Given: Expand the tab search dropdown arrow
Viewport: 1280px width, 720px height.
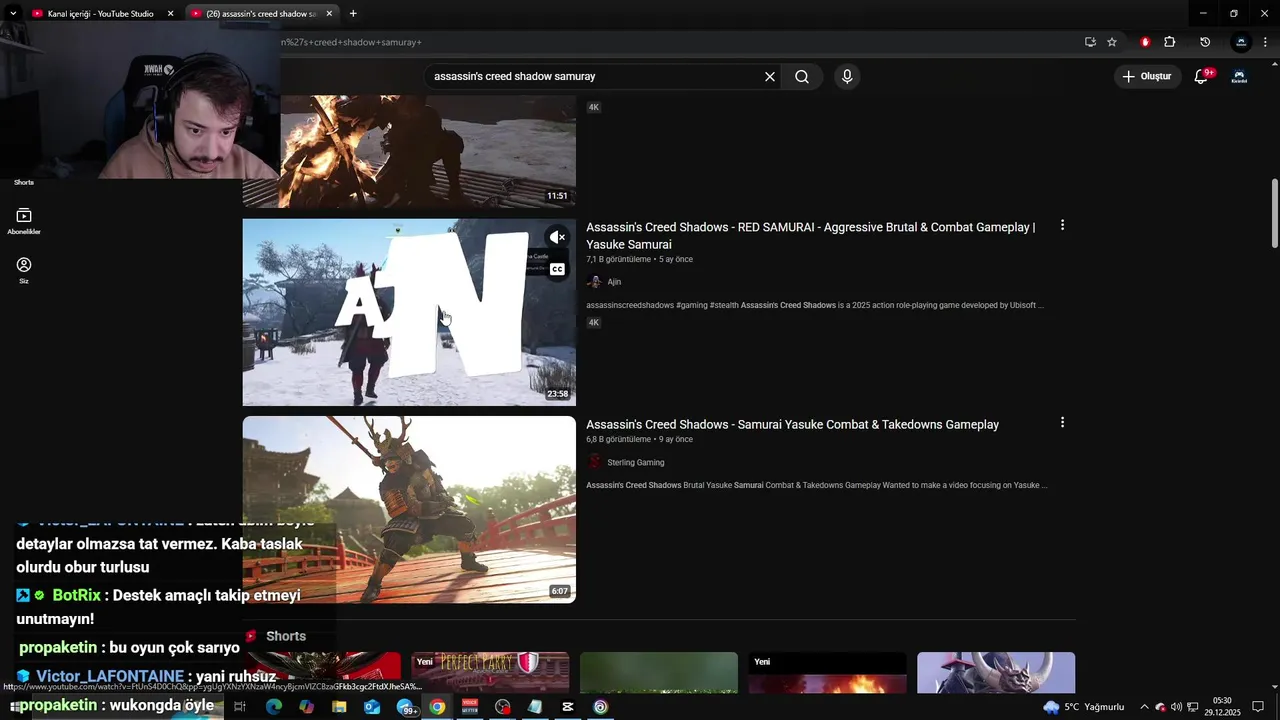Looking at the screenshot, I should pos(13,14).
